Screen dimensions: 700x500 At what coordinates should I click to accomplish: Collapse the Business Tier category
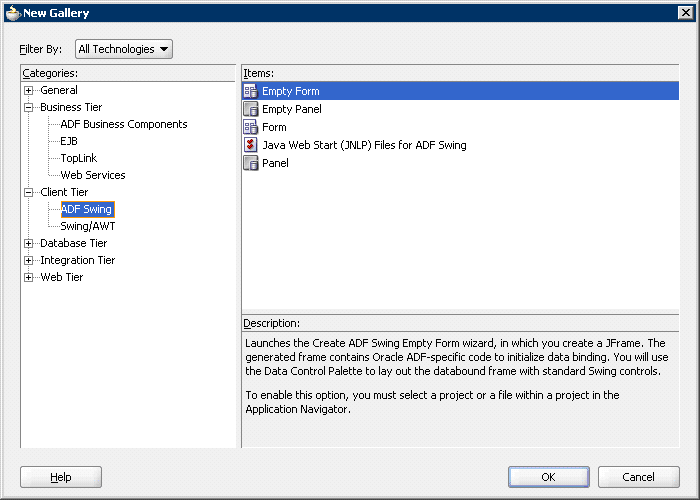(x=29, y=108)
